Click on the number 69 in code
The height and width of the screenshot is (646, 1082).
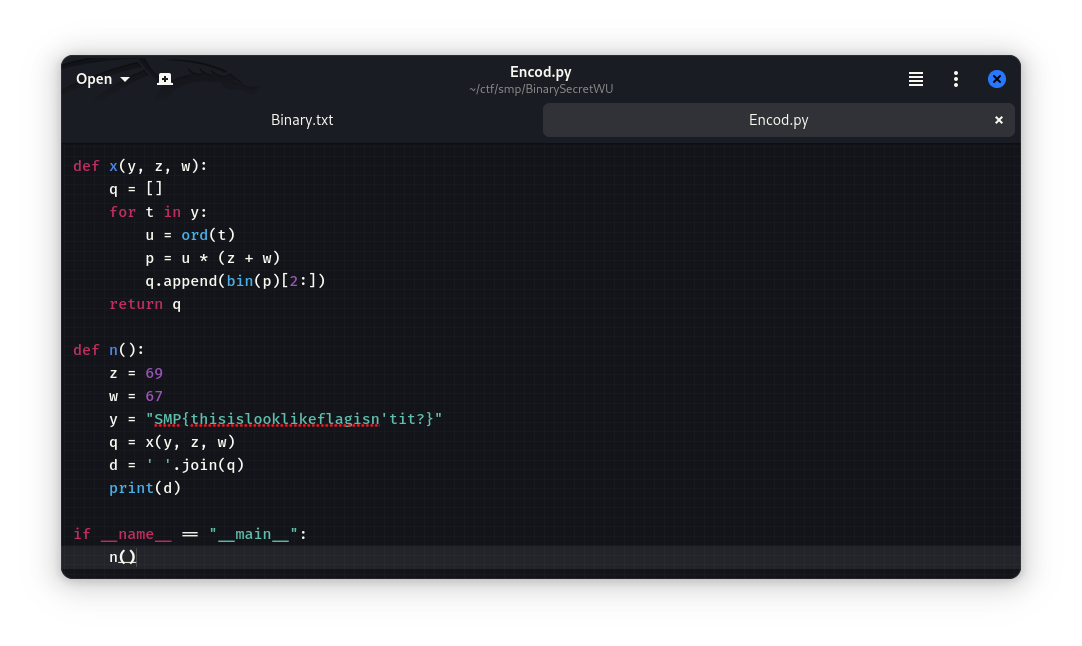[154, 373]
